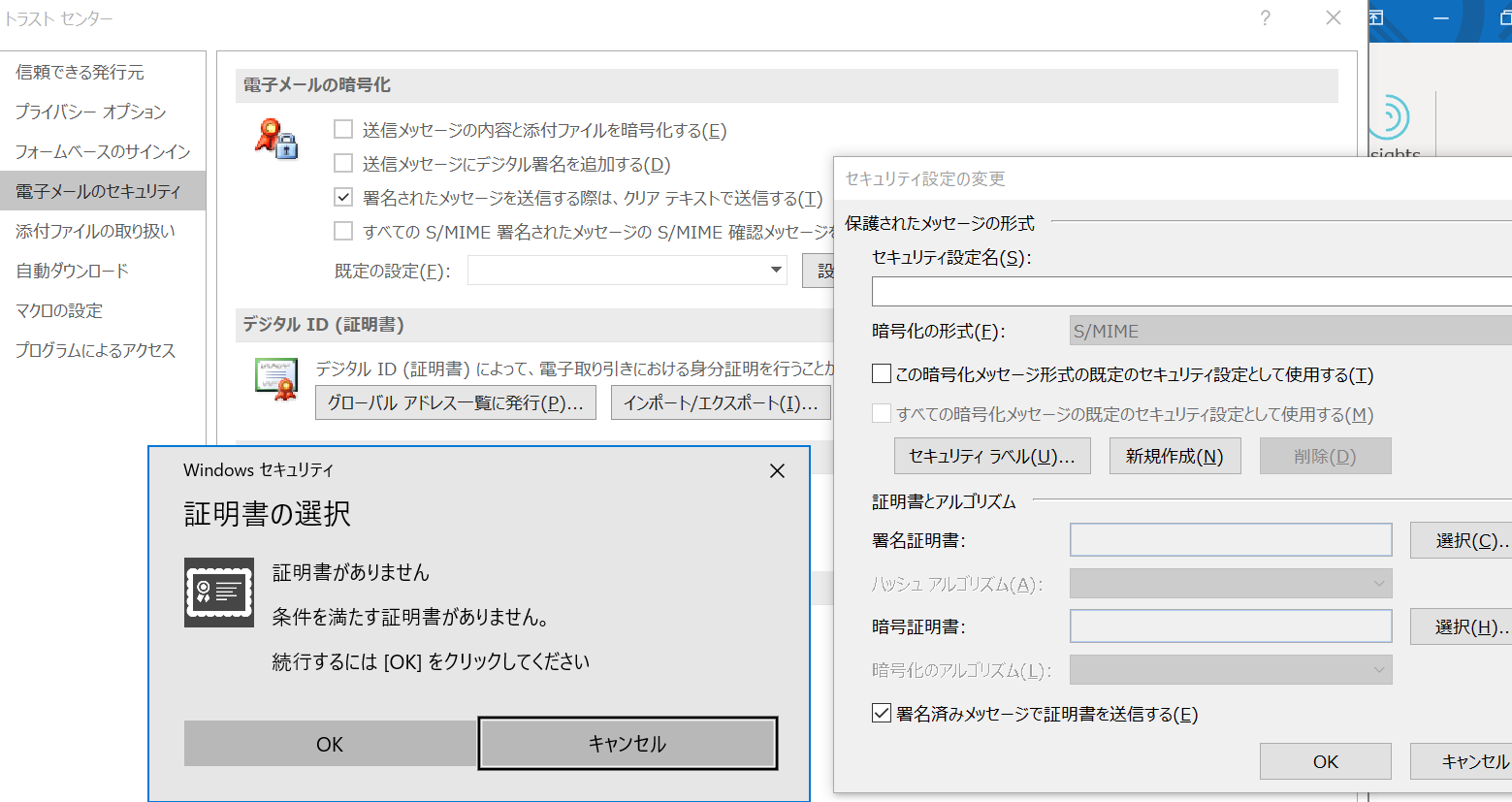Expand the ハッシュ アルゴリズム dropdown

[1231, 583]
